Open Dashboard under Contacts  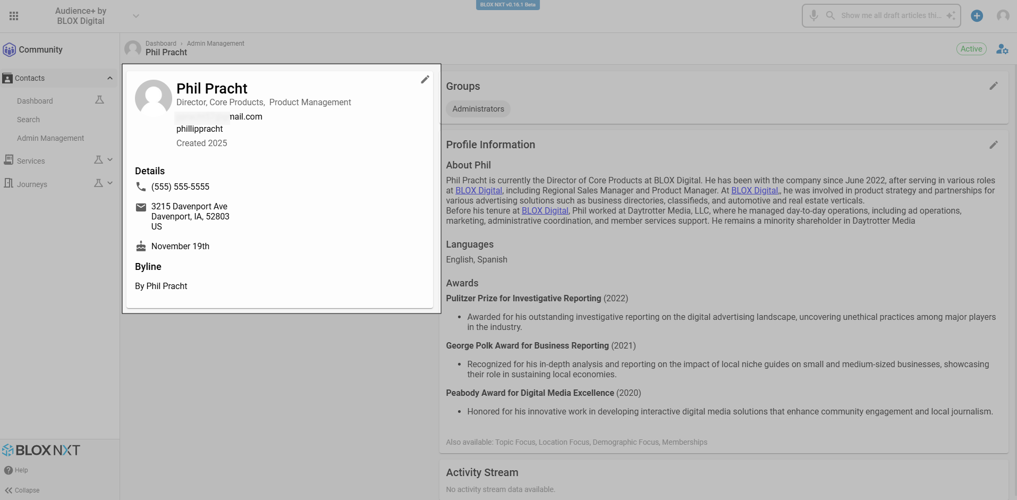click(35, 101)
